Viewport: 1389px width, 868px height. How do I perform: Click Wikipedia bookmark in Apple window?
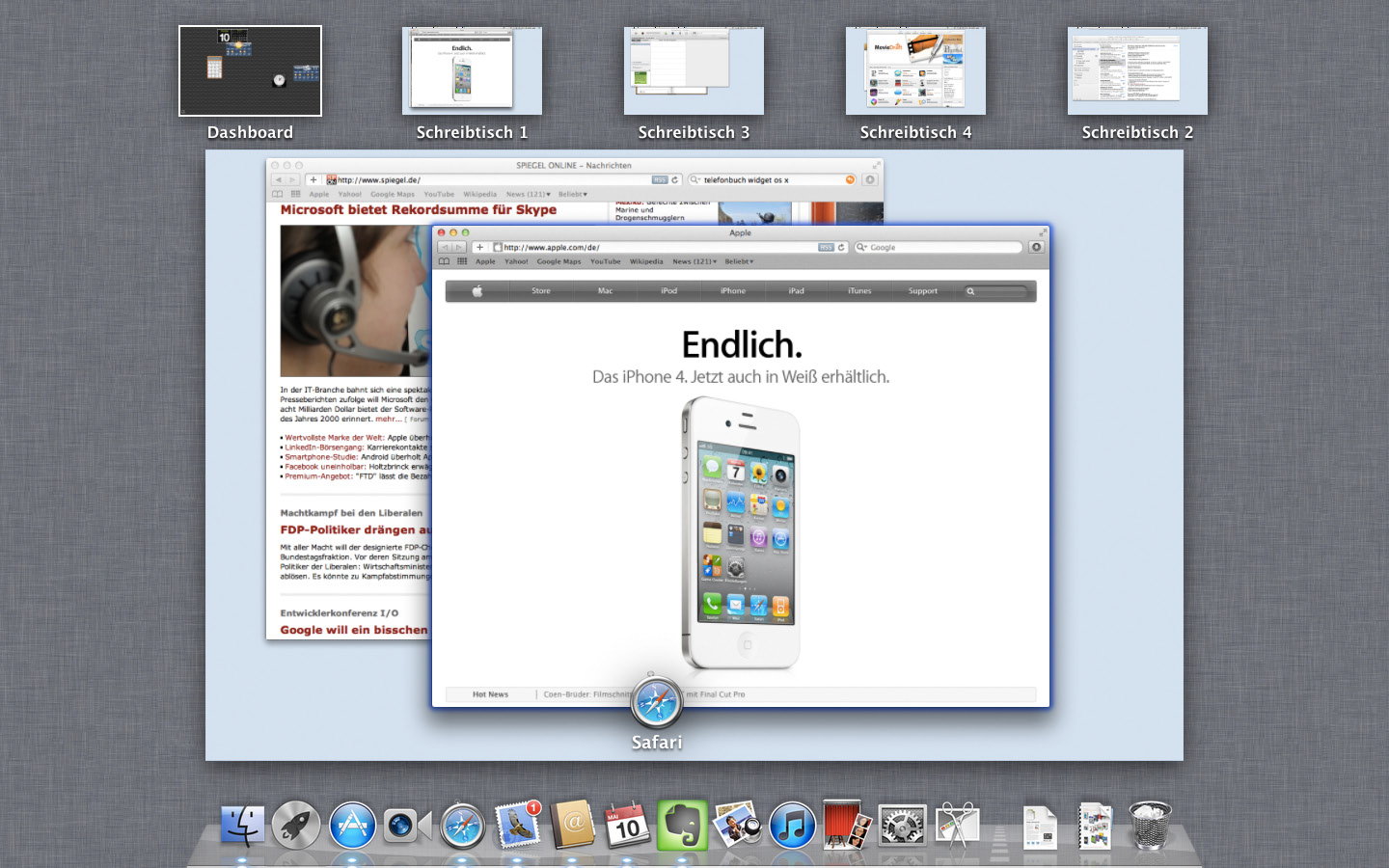pyautogui.click(x=646, y=261)
